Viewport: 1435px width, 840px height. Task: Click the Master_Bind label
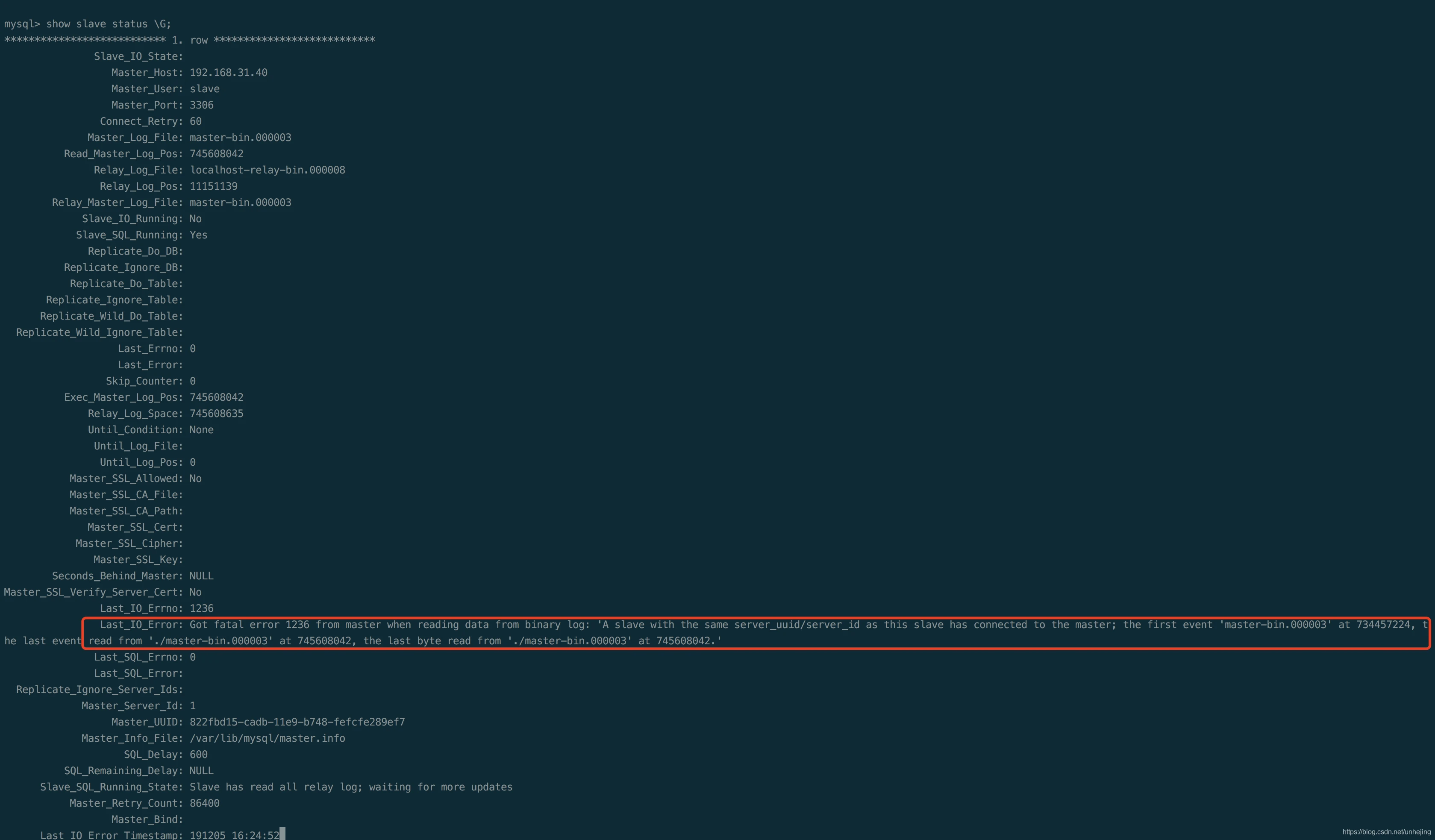click(x=147, y=819)
